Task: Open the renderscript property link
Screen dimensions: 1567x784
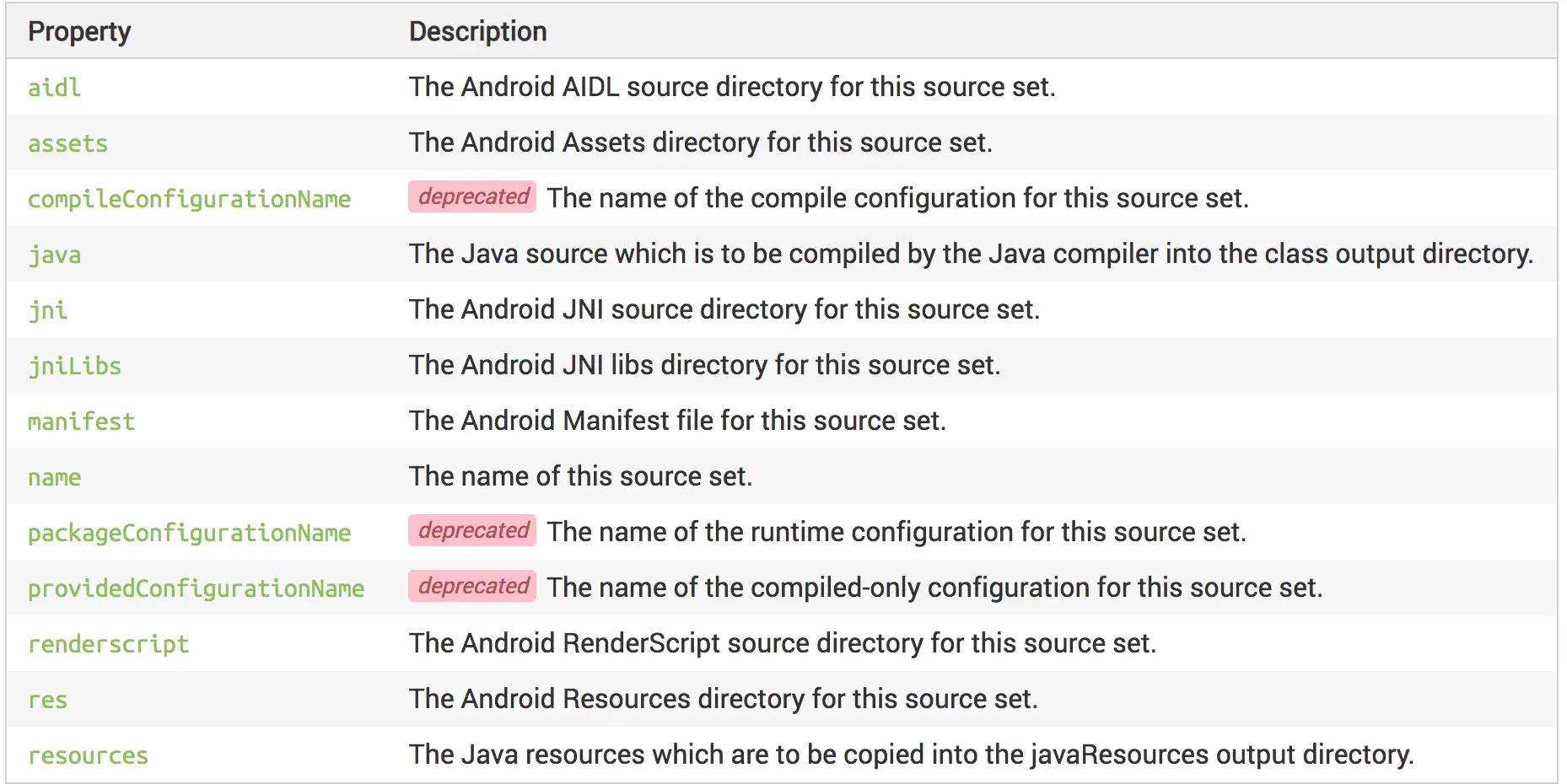Action: click(108, 644)
